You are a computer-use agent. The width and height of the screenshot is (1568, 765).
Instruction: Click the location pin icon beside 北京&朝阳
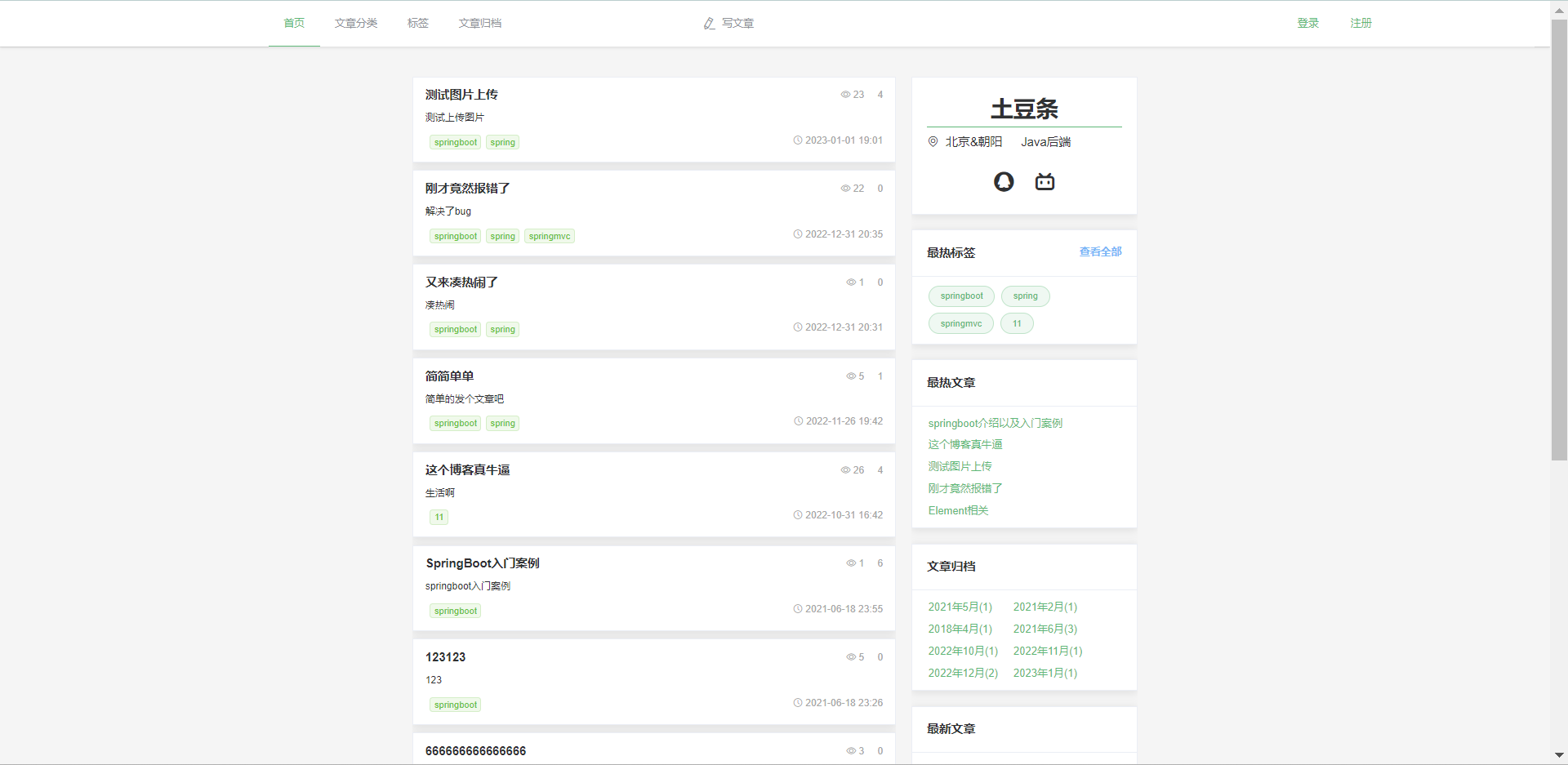pos(933,142)
